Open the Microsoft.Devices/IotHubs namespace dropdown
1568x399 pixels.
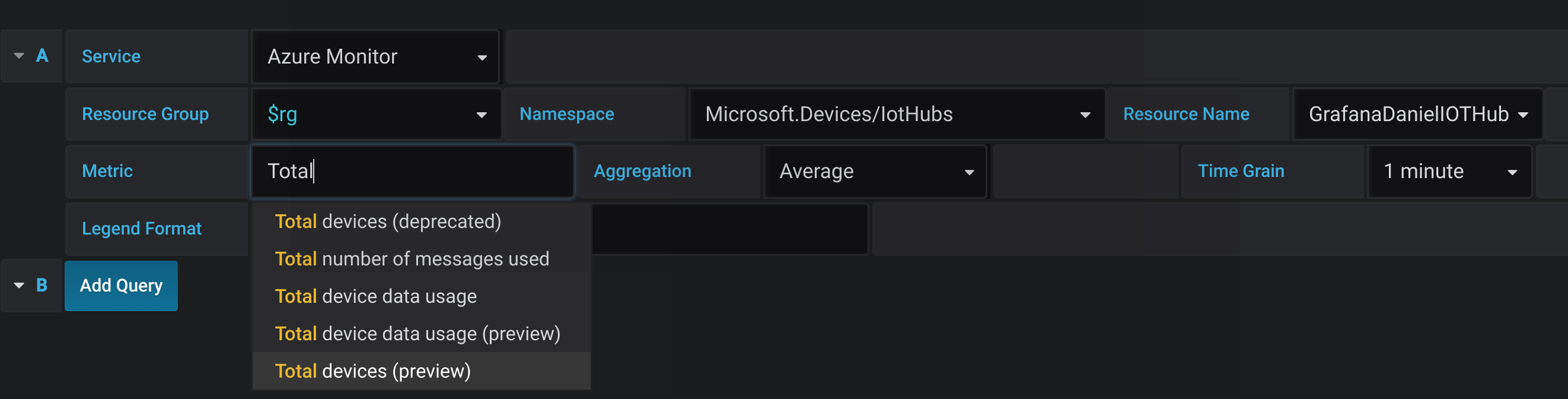[897, 114]
